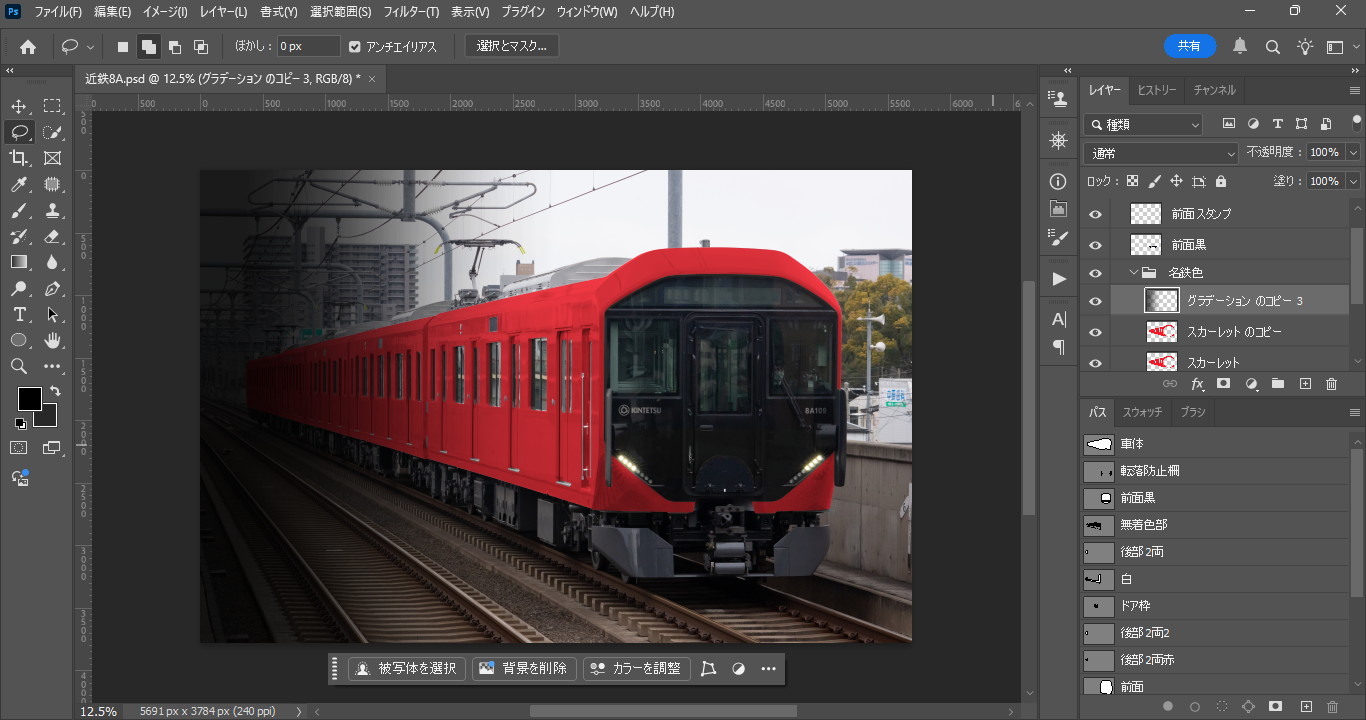Viewport: 1366px width, 720px height.
Task: Collapse the 名鉄色 layer group
Action: pyautogui.click(x=1134, y=273)
